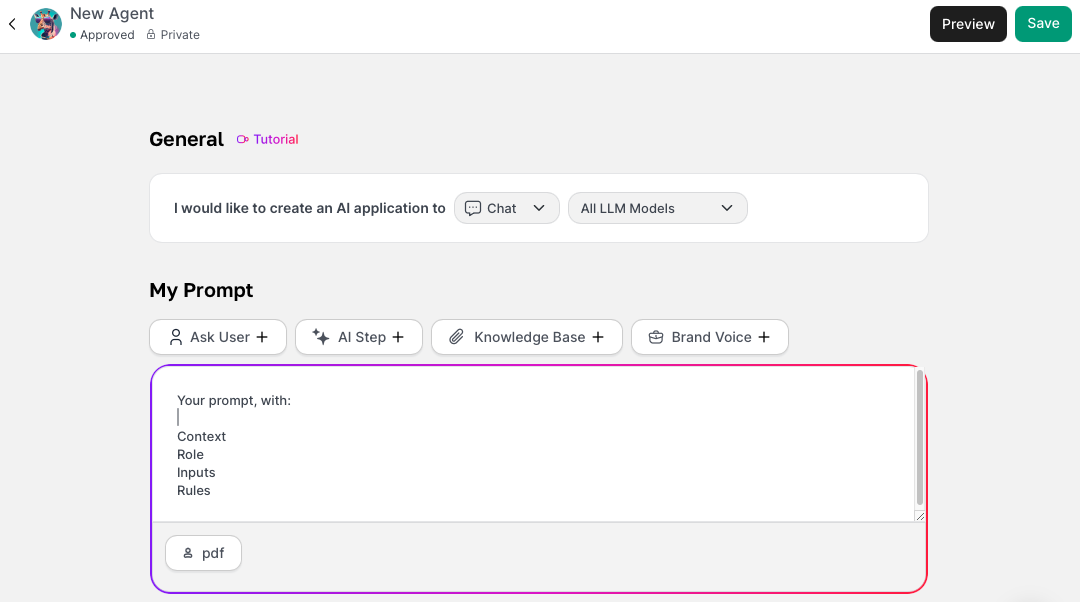Click the Rules line in prompt

click(x=194, y=490)
